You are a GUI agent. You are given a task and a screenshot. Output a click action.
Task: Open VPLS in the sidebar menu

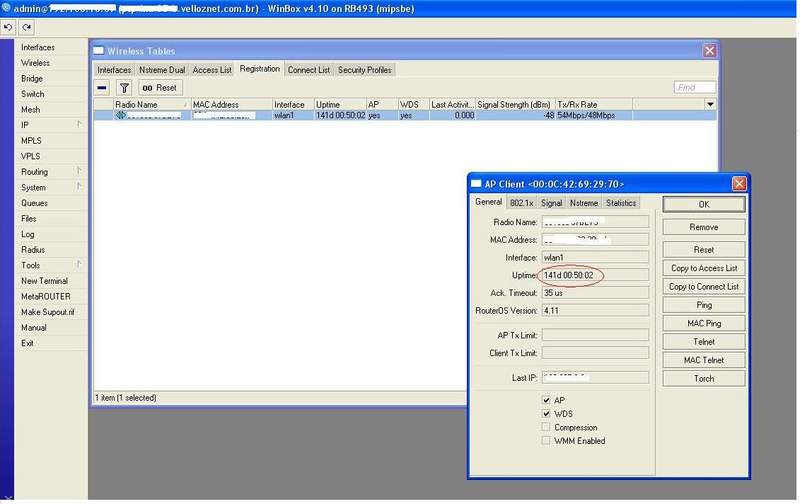coord(31,156)
